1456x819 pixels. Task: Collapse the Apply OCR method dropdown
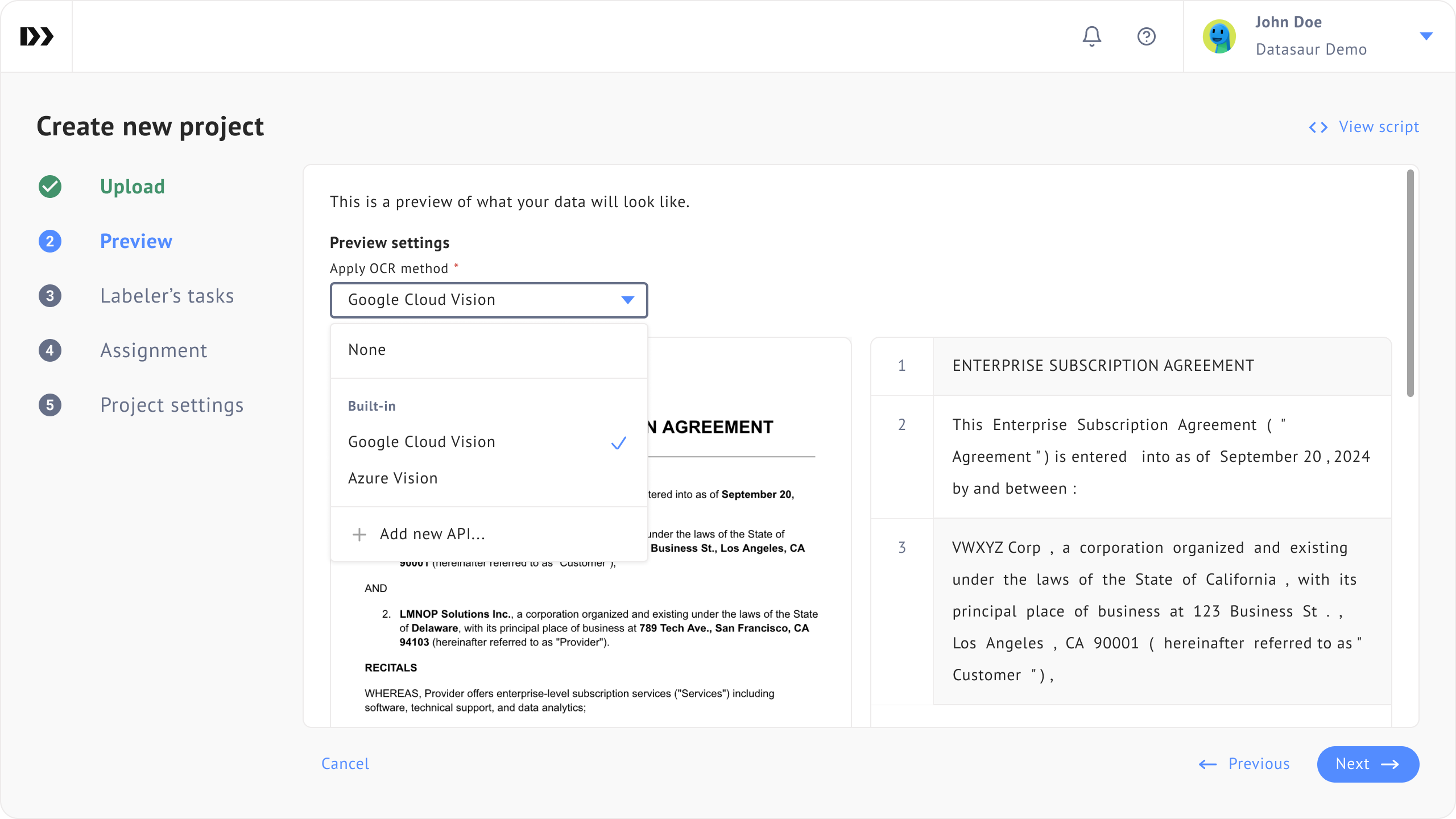pos(627,300)
